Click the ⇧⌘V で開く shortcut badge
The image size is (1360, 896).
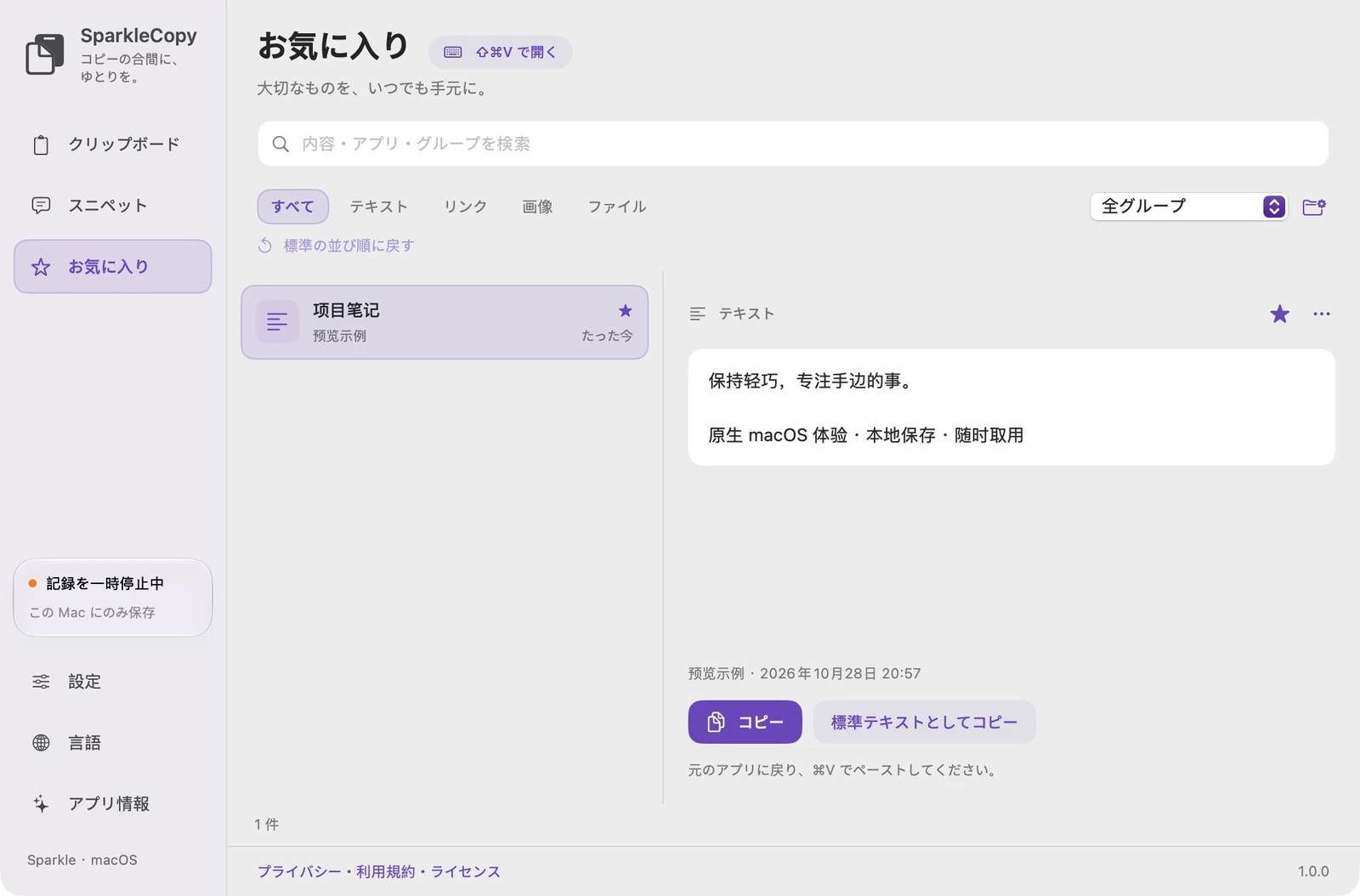tap(500, 52)
